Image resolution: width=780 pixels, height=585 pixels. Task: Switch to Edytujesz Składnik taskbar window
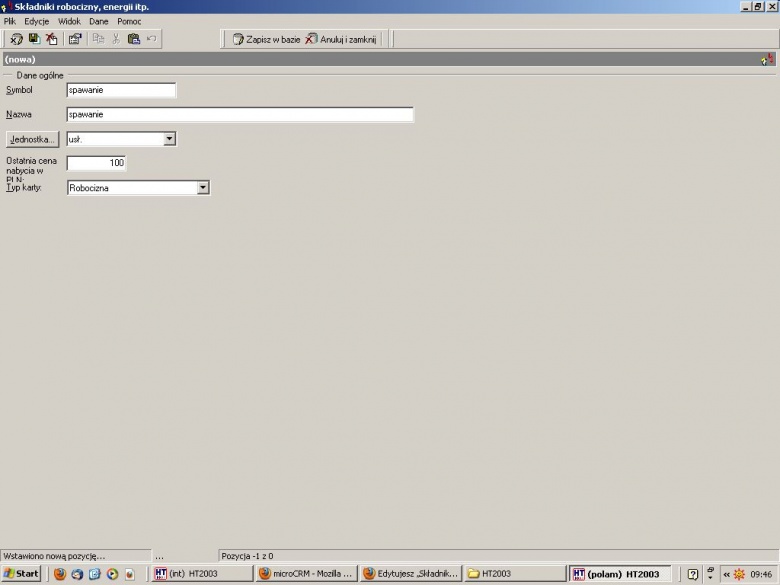coord(411,574)
